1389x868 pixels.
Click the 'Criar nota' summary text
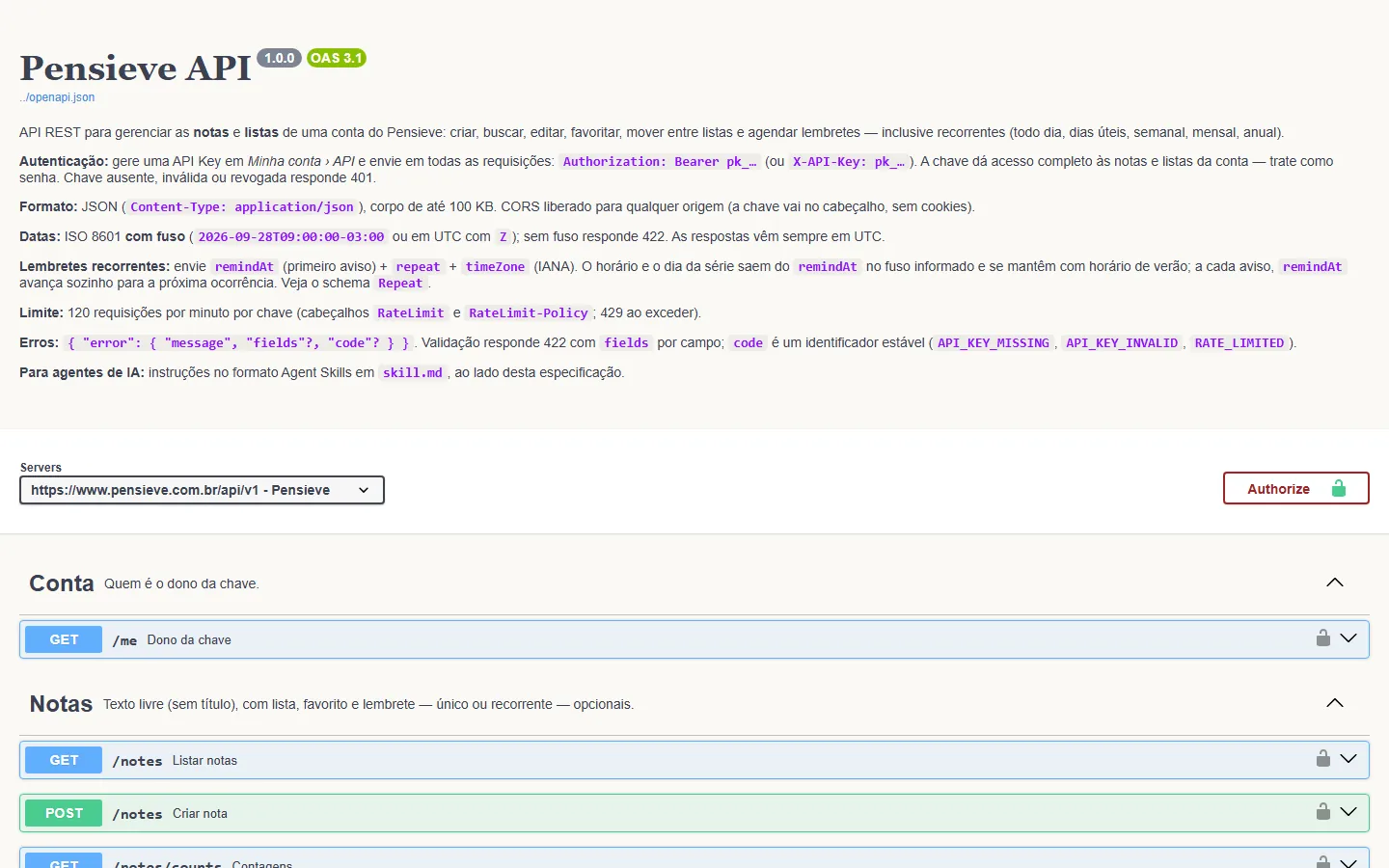coord(200,813)
